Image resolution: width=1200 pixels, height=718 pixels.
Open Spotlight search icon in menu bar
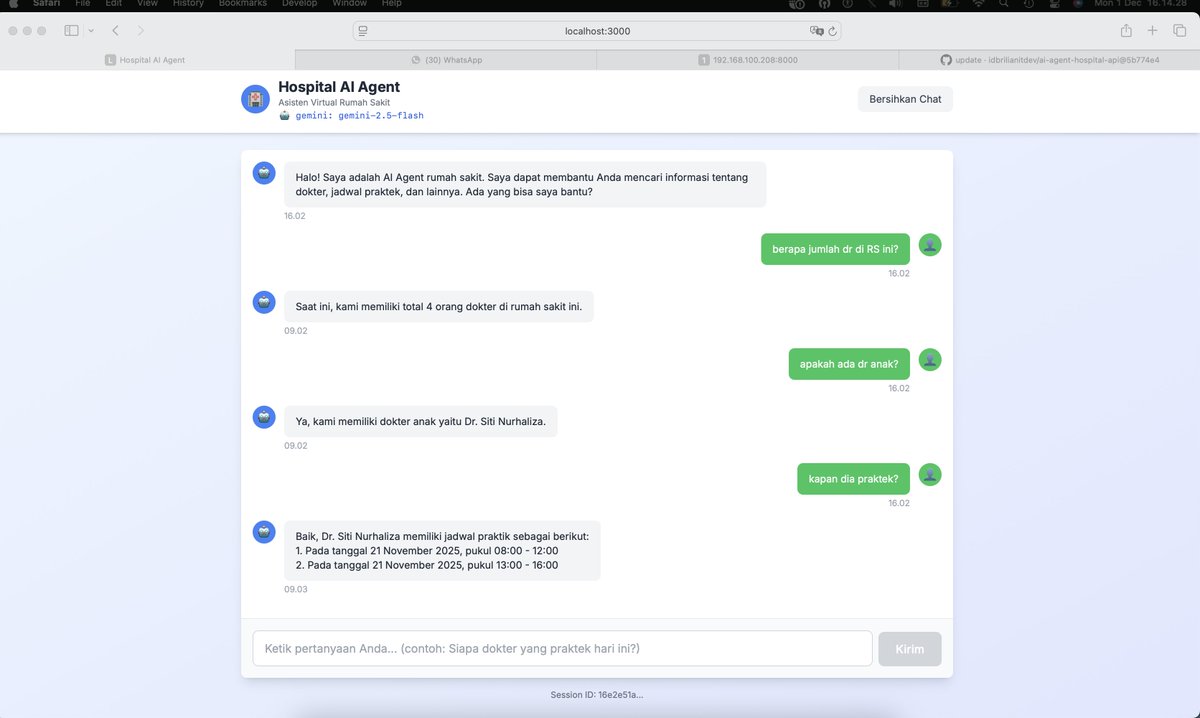click(x=1003, y=4)
